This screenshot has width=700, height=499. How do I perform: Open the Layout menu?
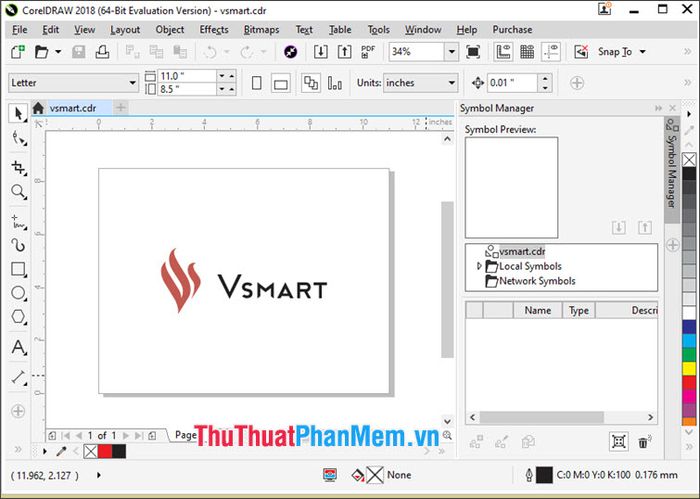125,29
